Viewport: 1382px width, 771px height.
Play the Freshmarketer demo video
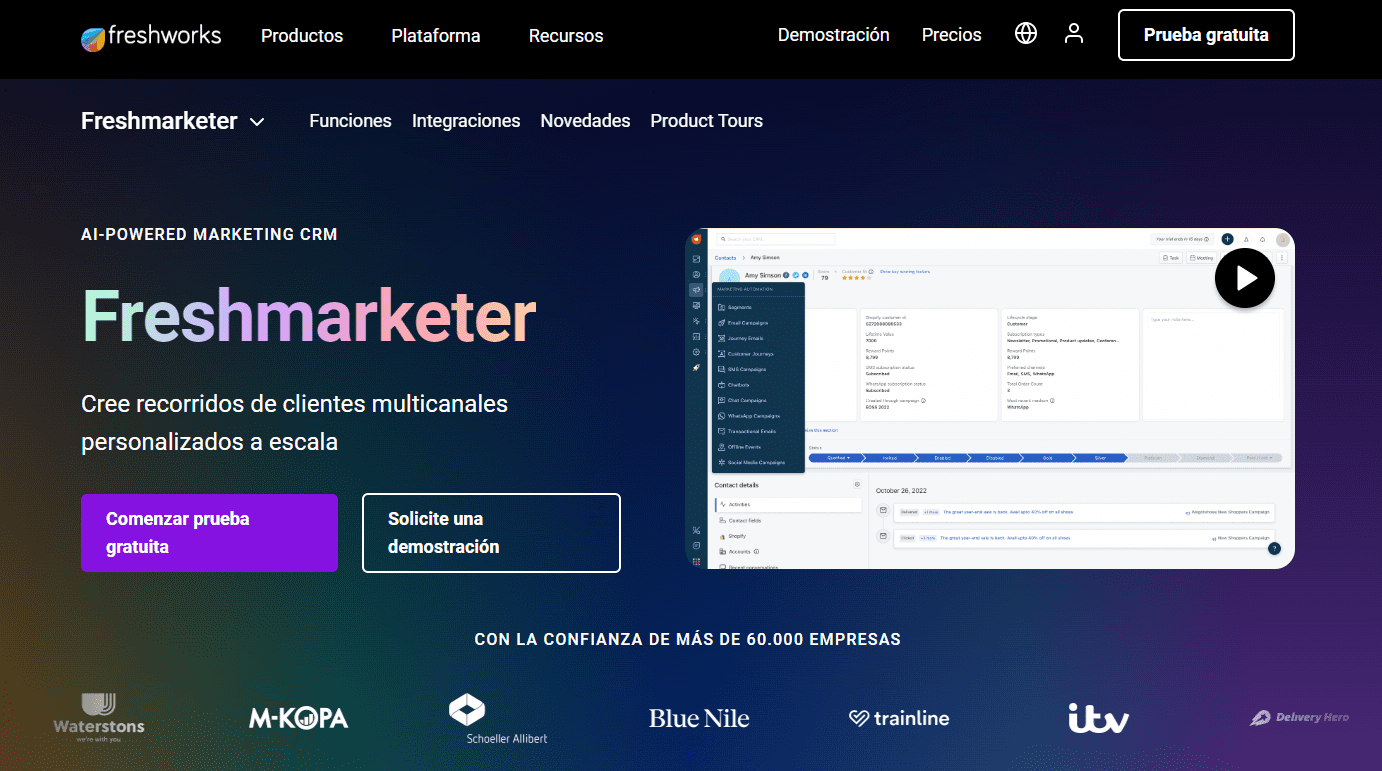[1244, 278]
